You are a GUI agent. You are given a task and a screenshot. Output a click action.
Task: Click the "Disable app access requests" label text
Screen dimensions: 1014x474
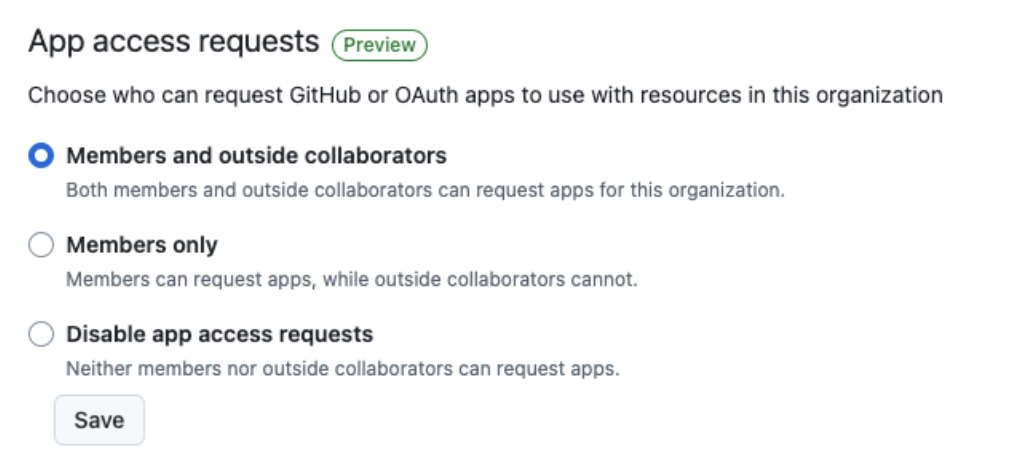219,334
